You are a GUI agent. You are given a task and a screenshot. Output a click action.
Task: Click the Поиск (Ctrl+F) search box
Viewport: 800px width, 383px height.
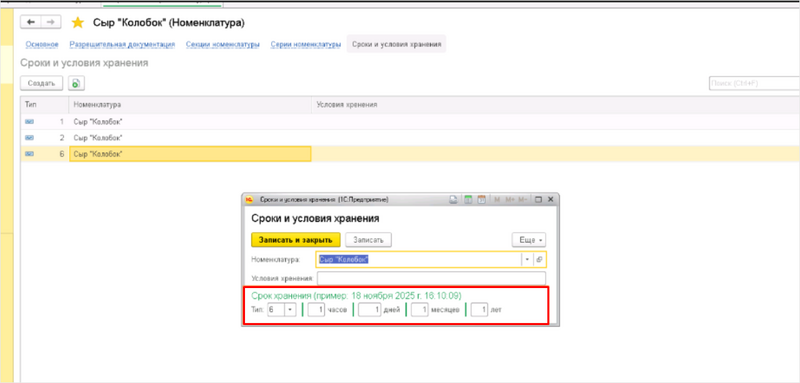[754, 84]
